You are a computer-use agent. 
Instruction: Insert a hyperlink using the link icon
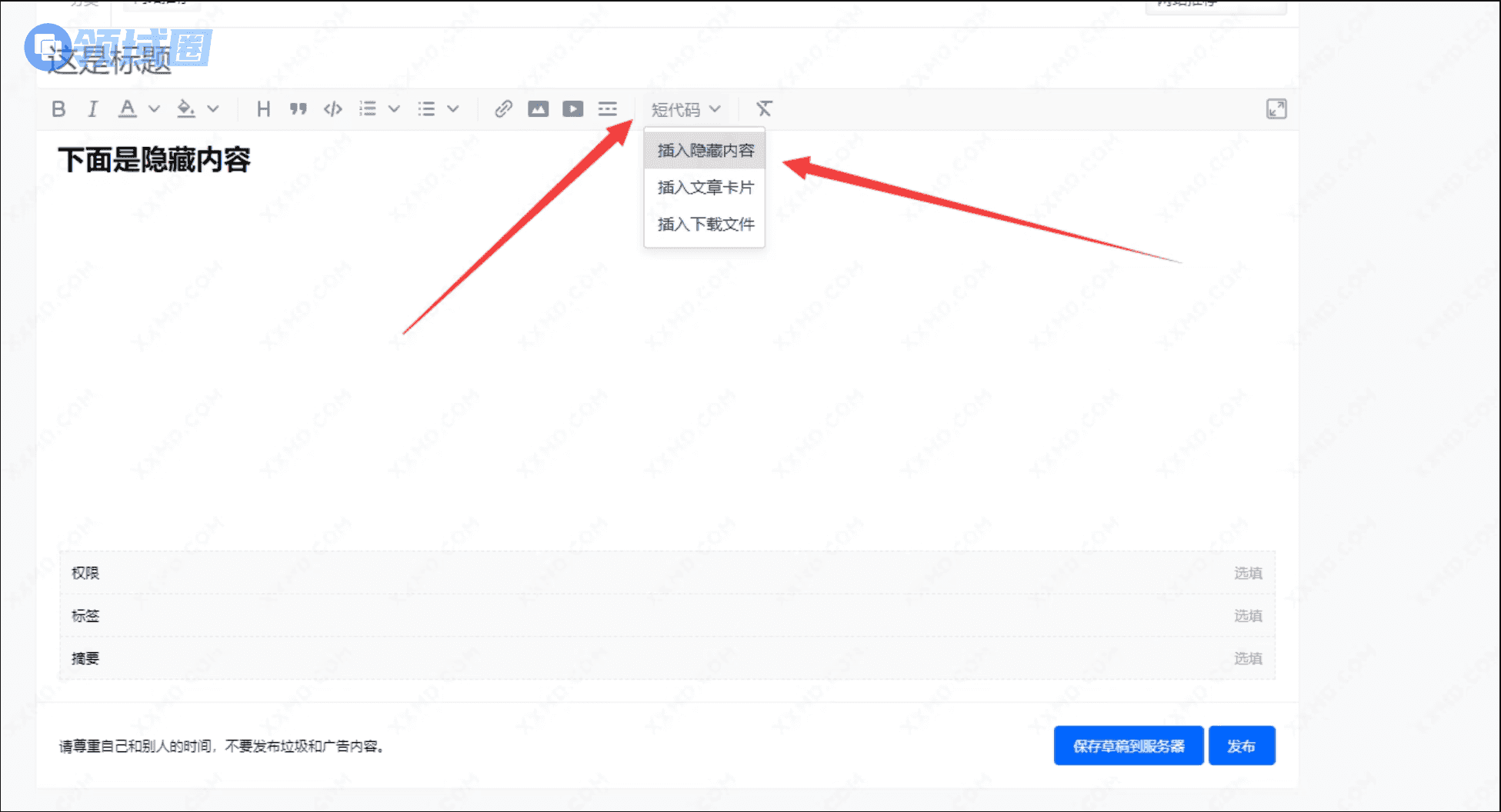(503, 109)
